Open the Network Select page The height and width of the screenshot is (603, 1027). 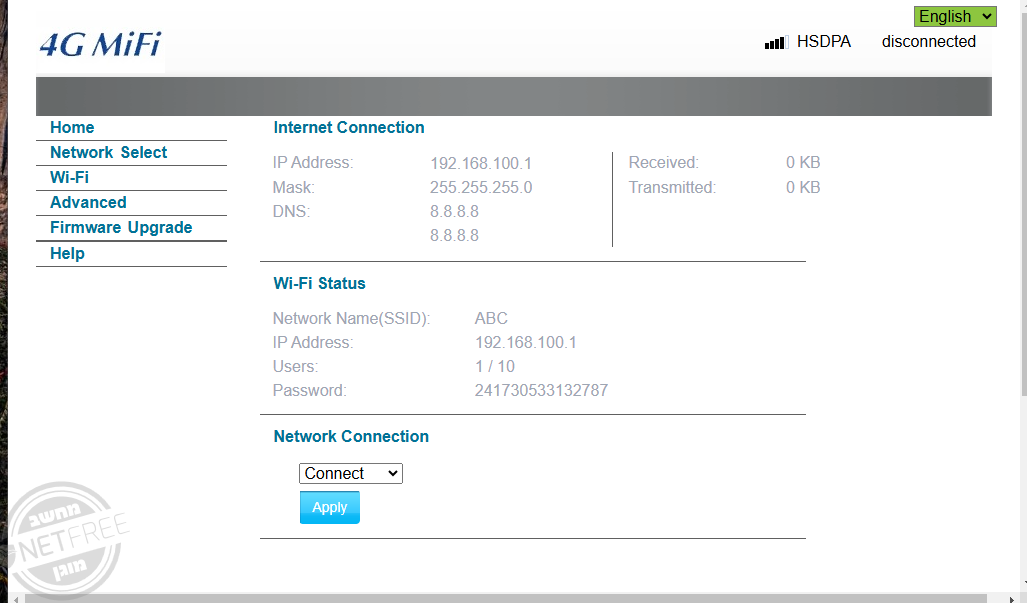pyautogui.click(x=108, y=152)
